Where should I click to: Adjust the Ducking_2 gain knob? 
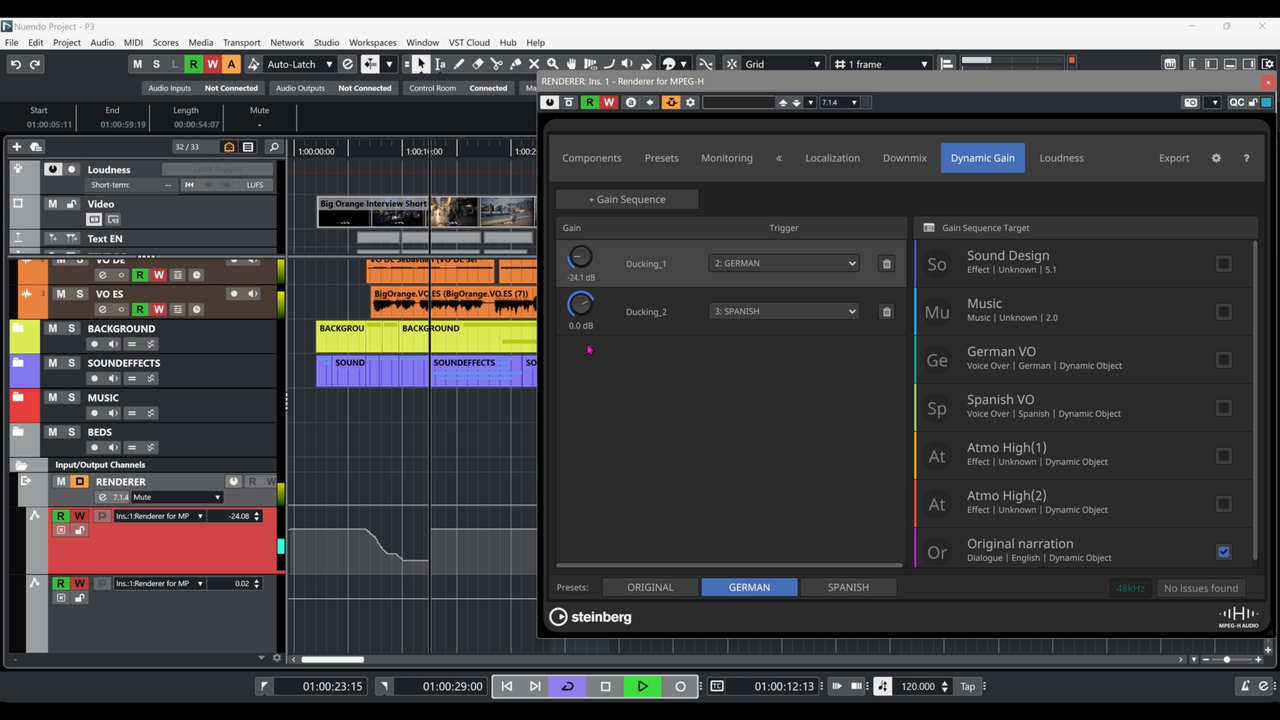580,304
